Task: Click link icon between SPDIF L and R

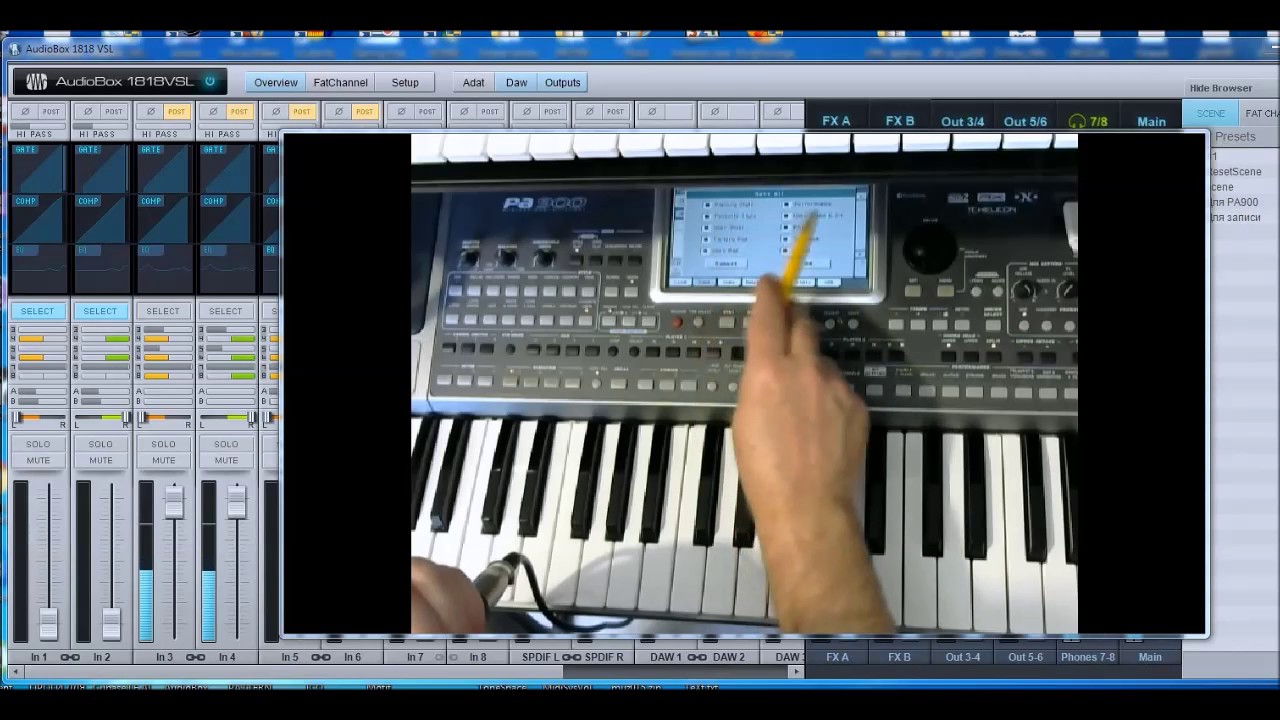Action: [571, 657]
